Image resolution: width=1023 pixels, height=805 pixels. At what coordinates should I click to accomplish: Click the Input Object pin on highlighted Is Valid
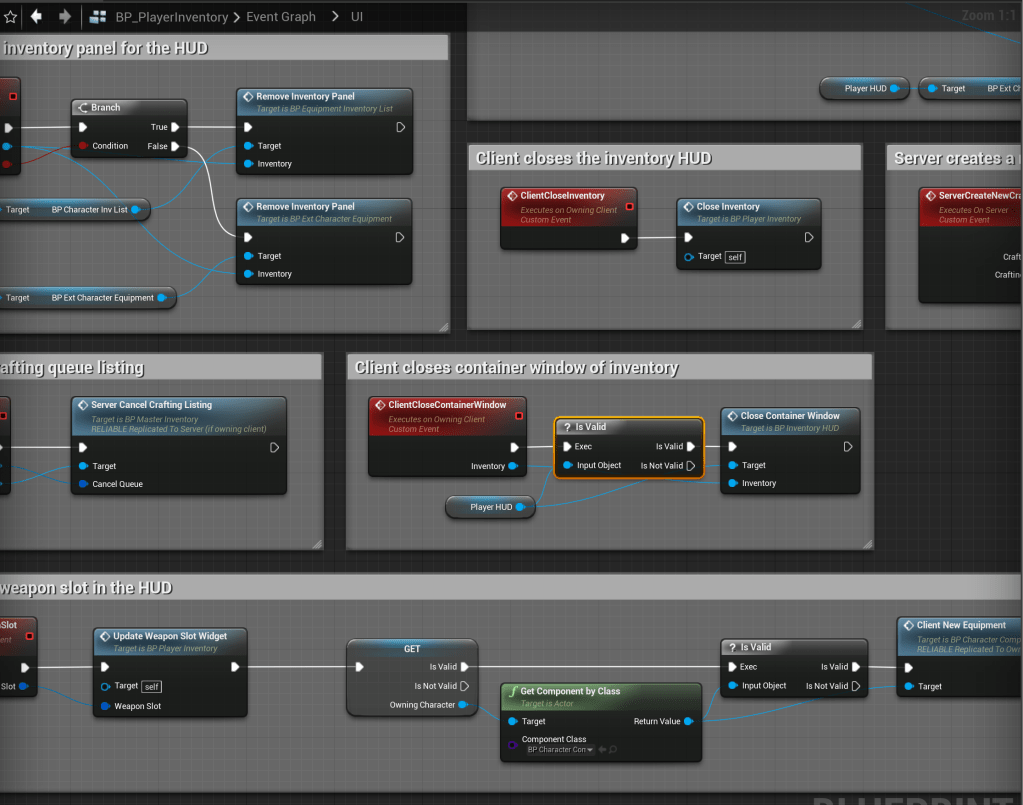568,465
